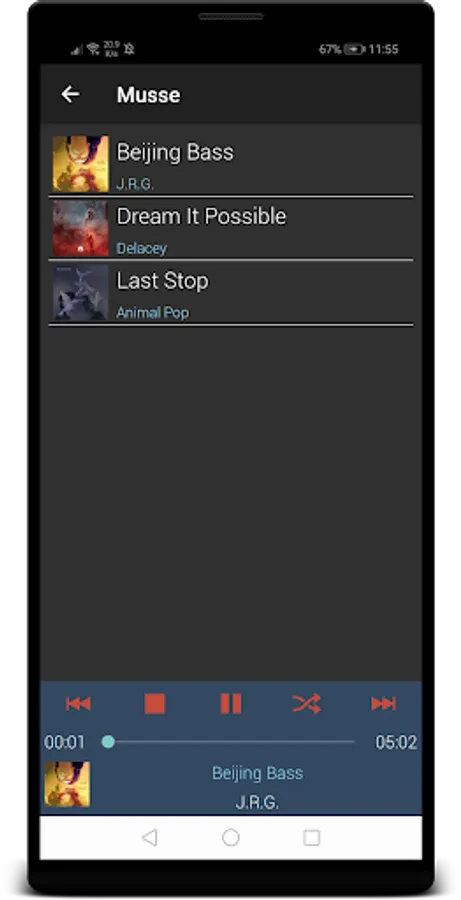Viewport: 461px width, 900px height.
Task: Click the seek slider handle
Action: [108, 742]
